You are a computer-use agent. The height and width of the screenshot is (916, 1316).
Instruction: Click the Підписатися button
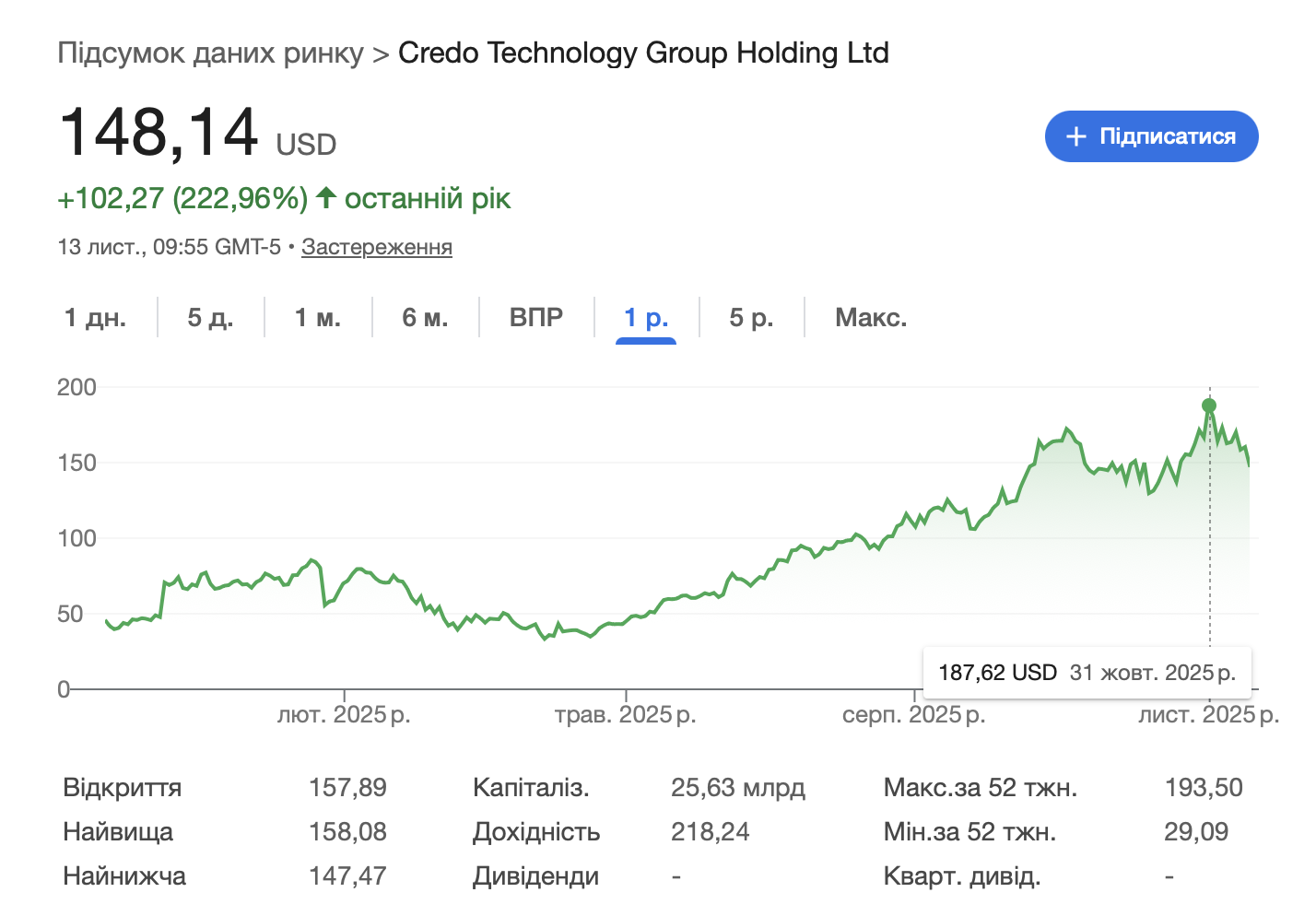(x=1150, y=135)
